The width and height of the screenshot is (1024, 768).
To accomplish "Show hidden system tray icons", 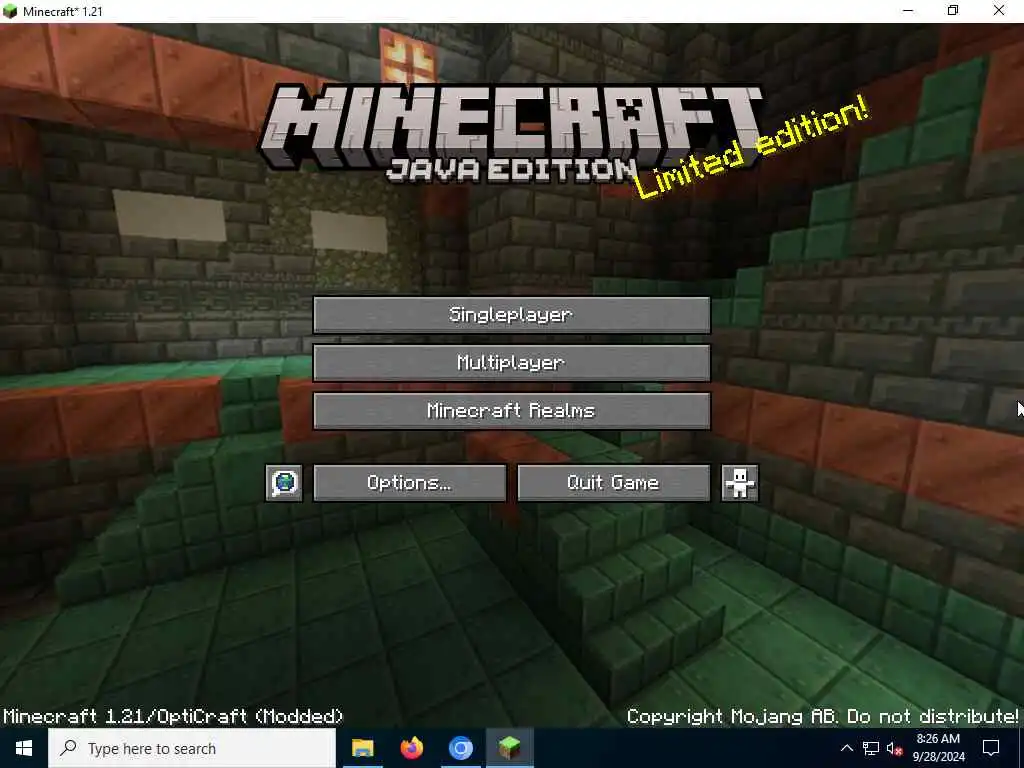I will pyautogui.click(x=846, y=748).
